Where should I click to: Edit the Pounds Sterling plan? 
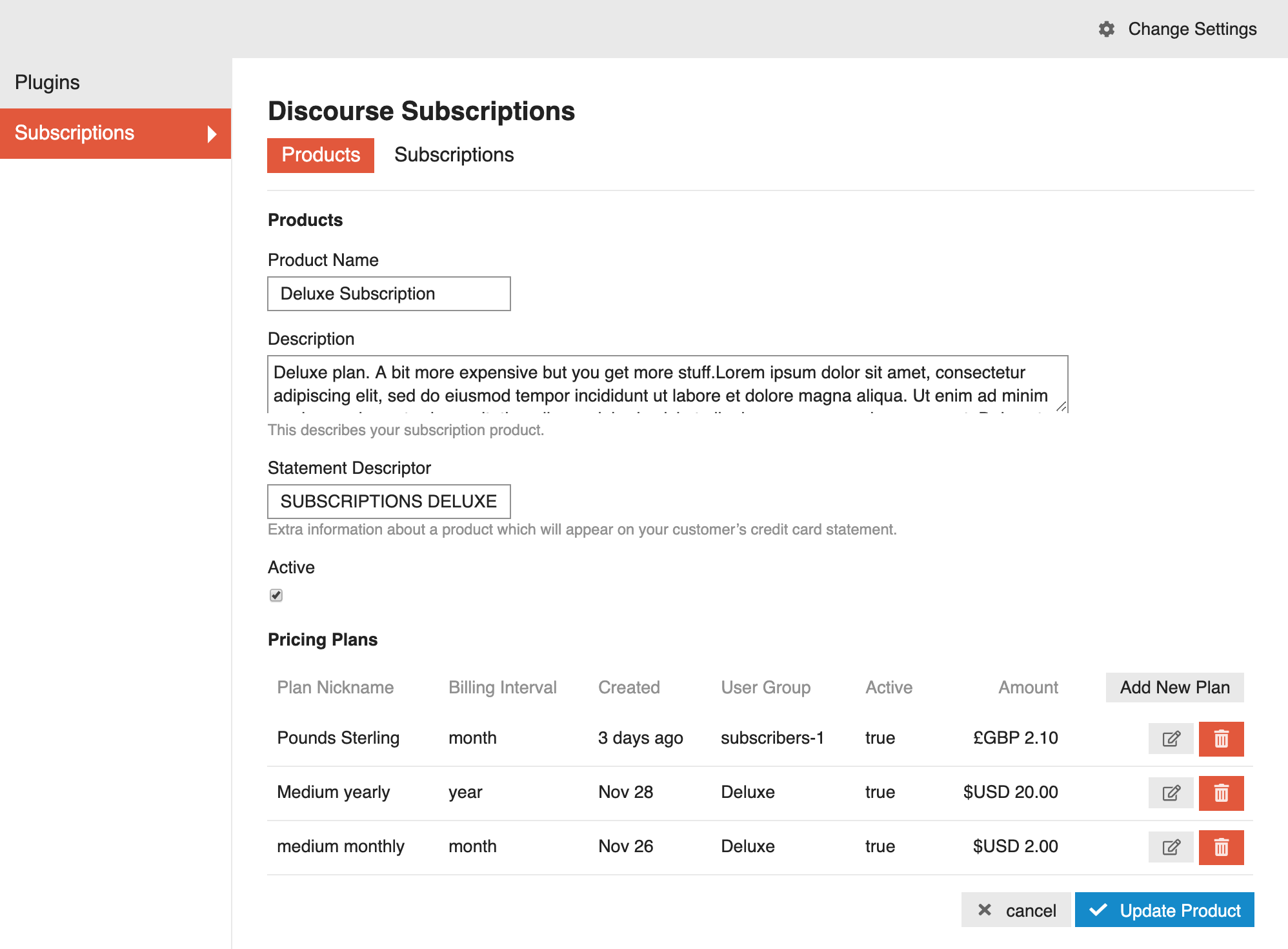[1171, 739]
